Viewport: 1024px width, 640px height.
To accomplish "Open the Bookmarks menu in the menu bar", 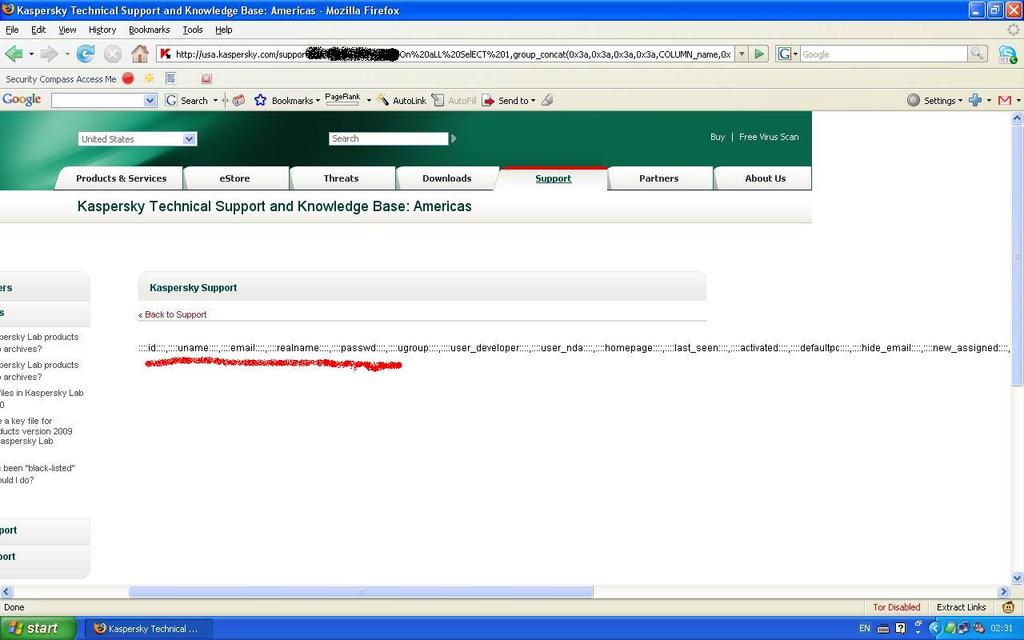I will point(149,29).
